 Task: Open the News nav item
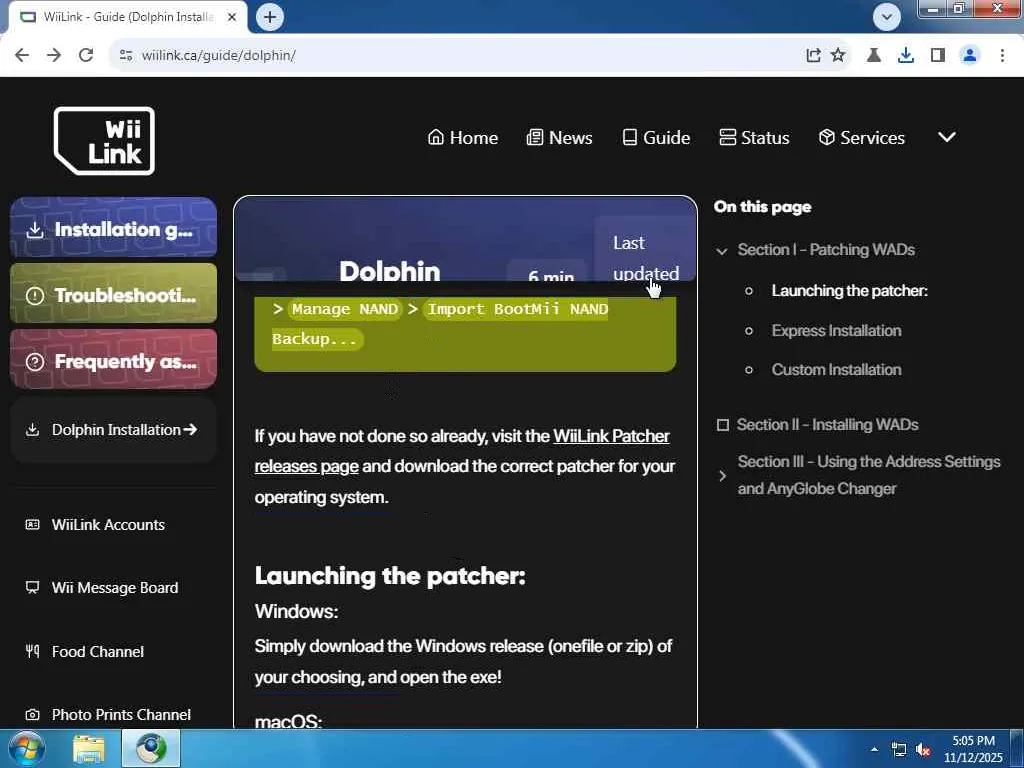tap(560, 138)
